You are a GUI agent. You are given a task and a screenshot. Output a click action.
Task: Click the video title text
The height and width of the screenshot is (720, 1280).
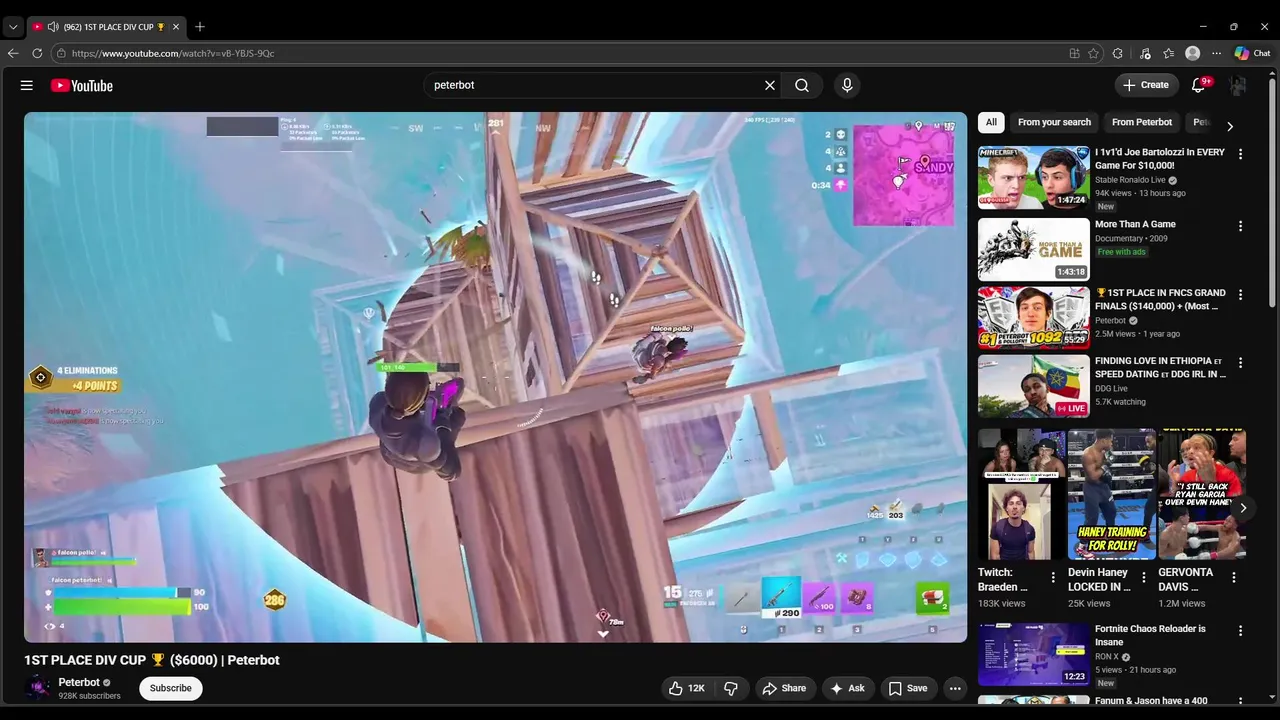pos(152,660)
